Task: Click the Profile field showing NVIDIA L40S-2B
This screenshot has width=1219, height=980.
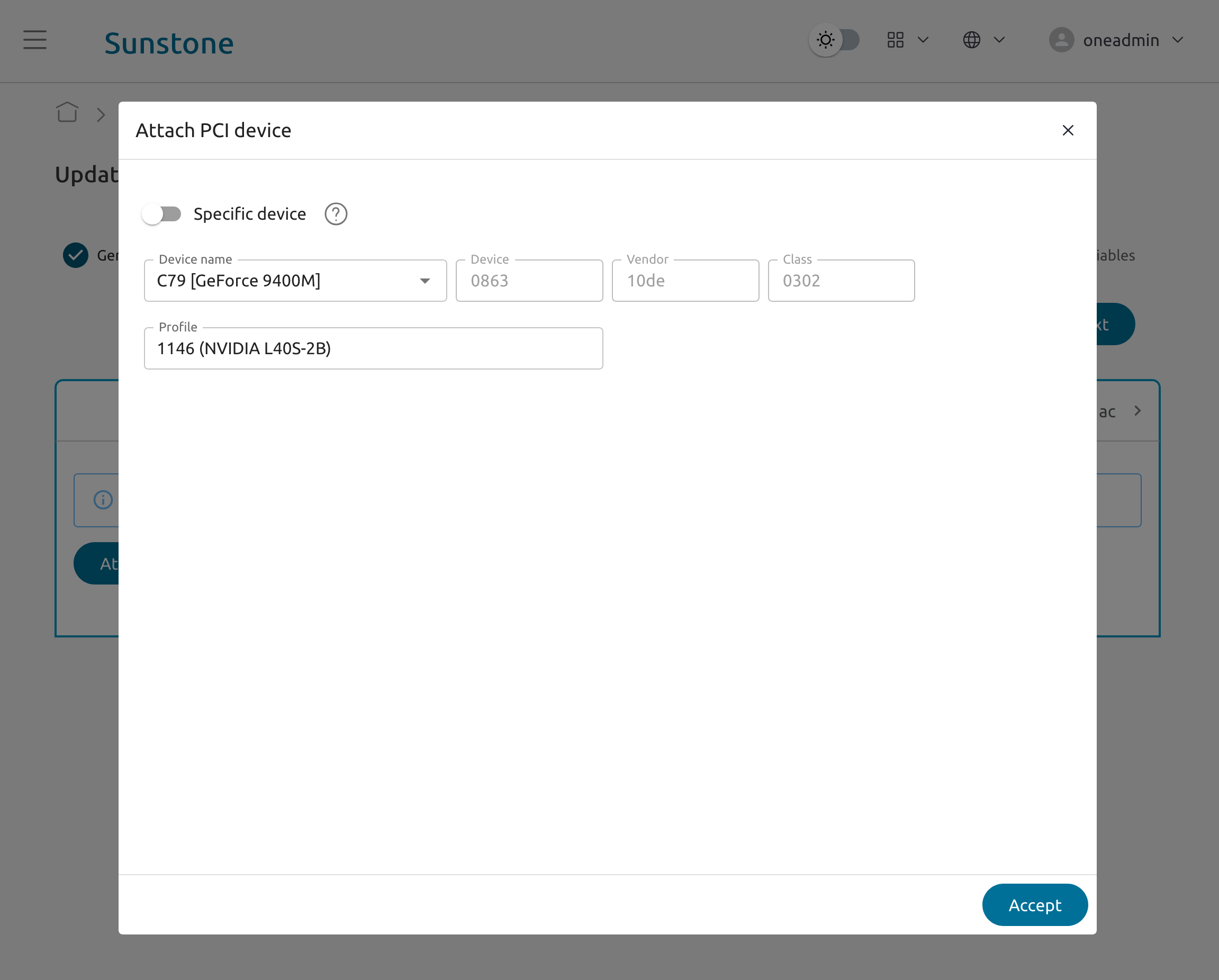Action: 373,348
